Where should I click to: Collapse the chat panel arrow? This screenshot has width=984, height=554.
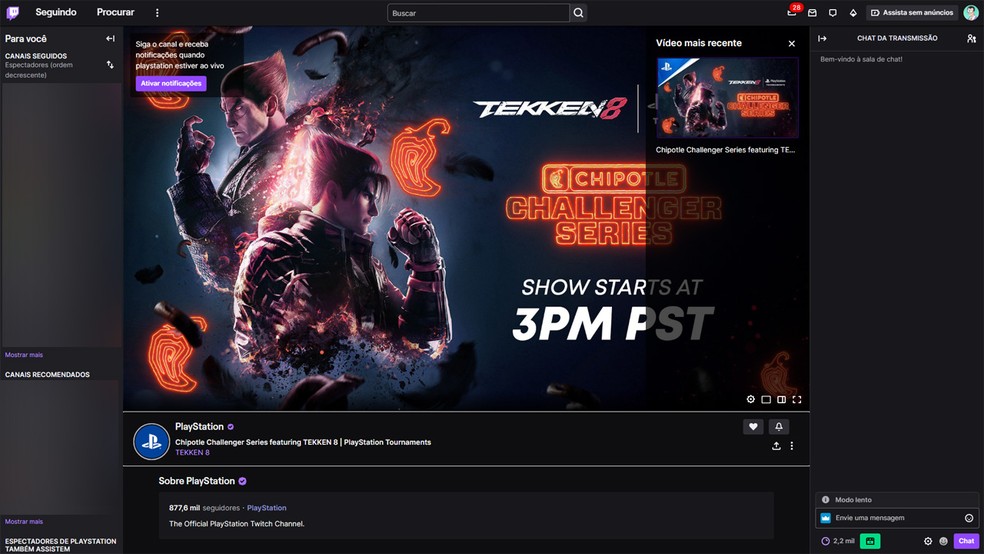(x=822, y=38)
